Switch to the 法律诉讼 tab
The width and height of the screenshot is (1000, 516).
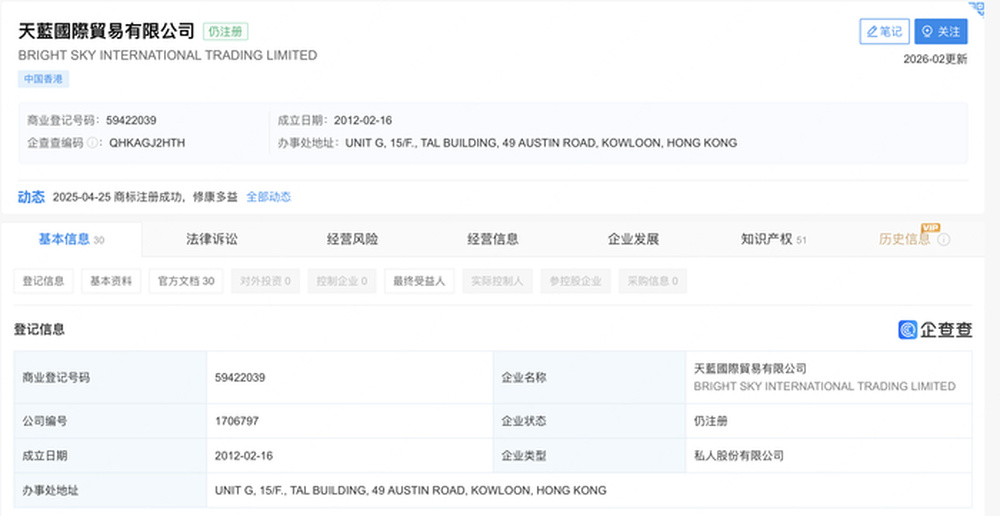tap(212, 239)
